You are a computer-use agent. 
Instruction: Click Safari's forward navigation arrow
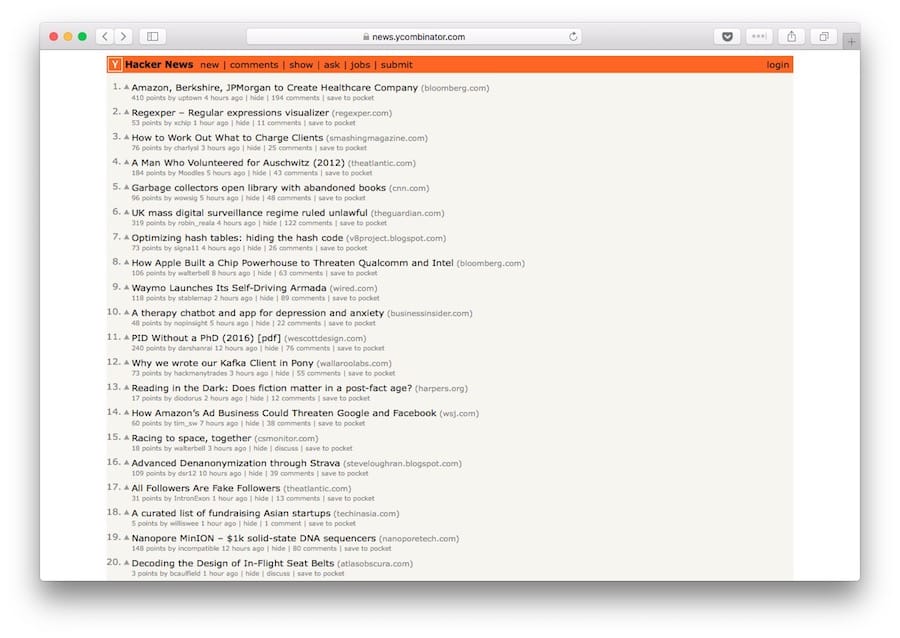point(122,35)
